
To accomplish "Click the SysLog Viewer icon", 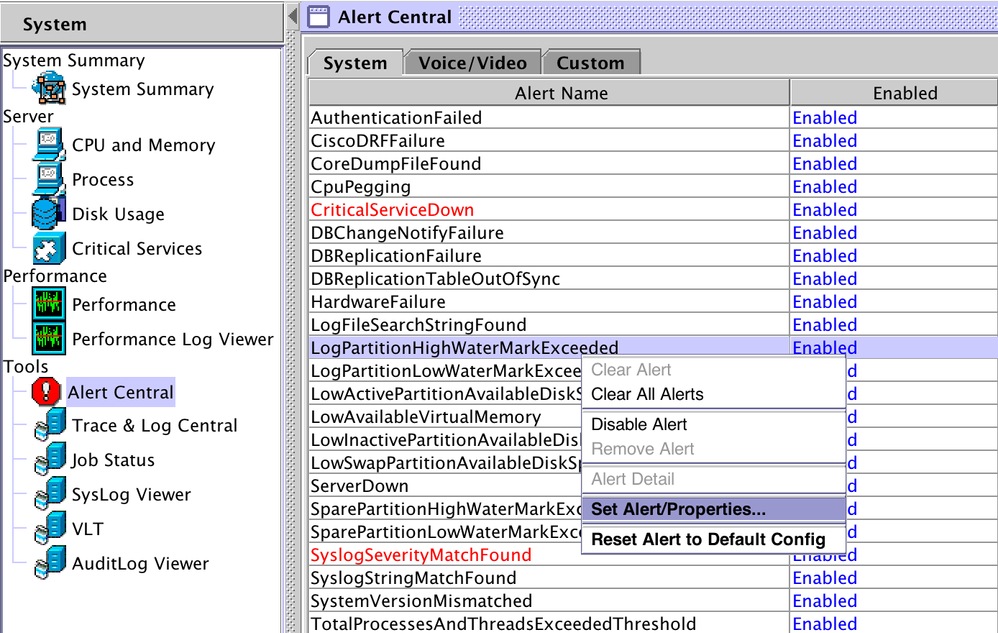I will tap(51, 495).
